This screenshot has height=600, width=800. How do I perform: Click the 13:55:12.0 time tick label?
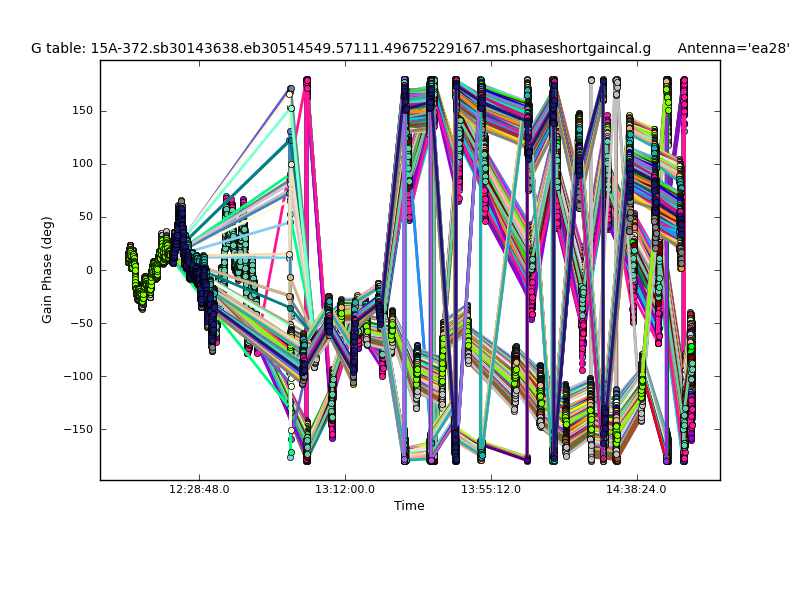tap(491, 490)
